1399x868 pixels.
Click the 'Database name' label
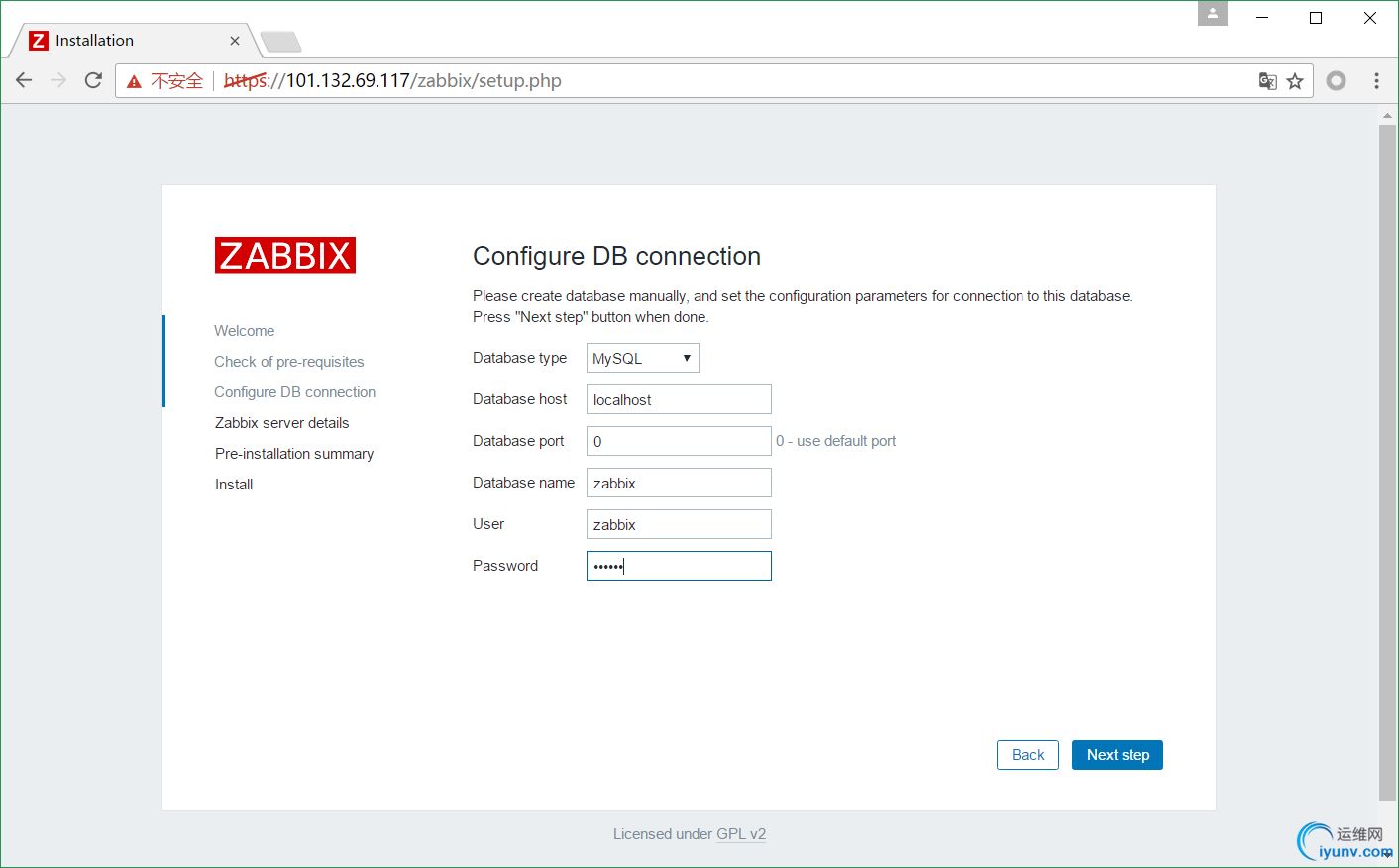coord(524,483)
